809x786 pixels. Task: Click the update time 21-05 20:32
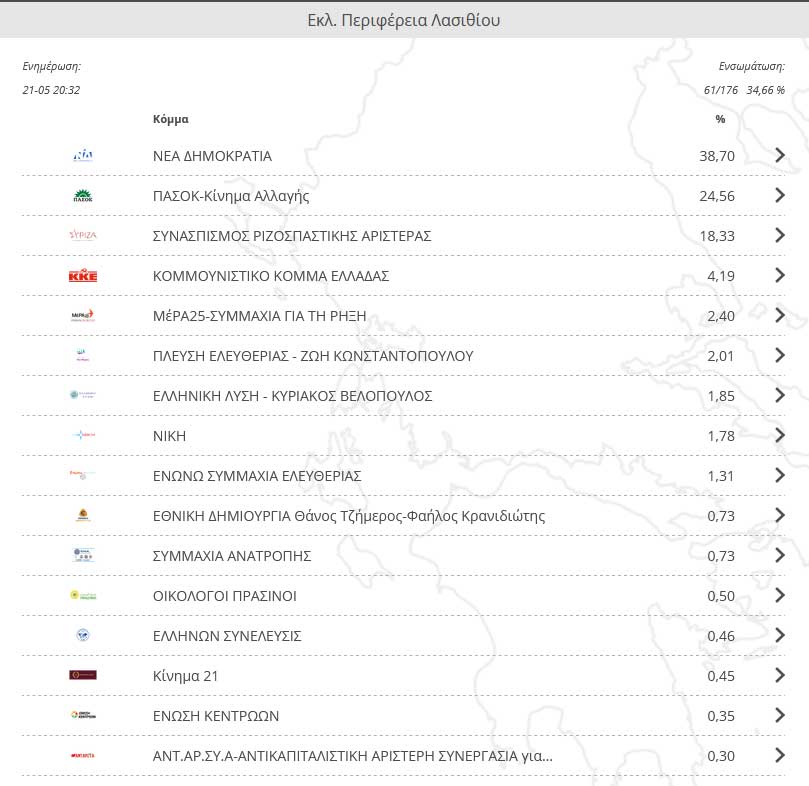(51, 90)
